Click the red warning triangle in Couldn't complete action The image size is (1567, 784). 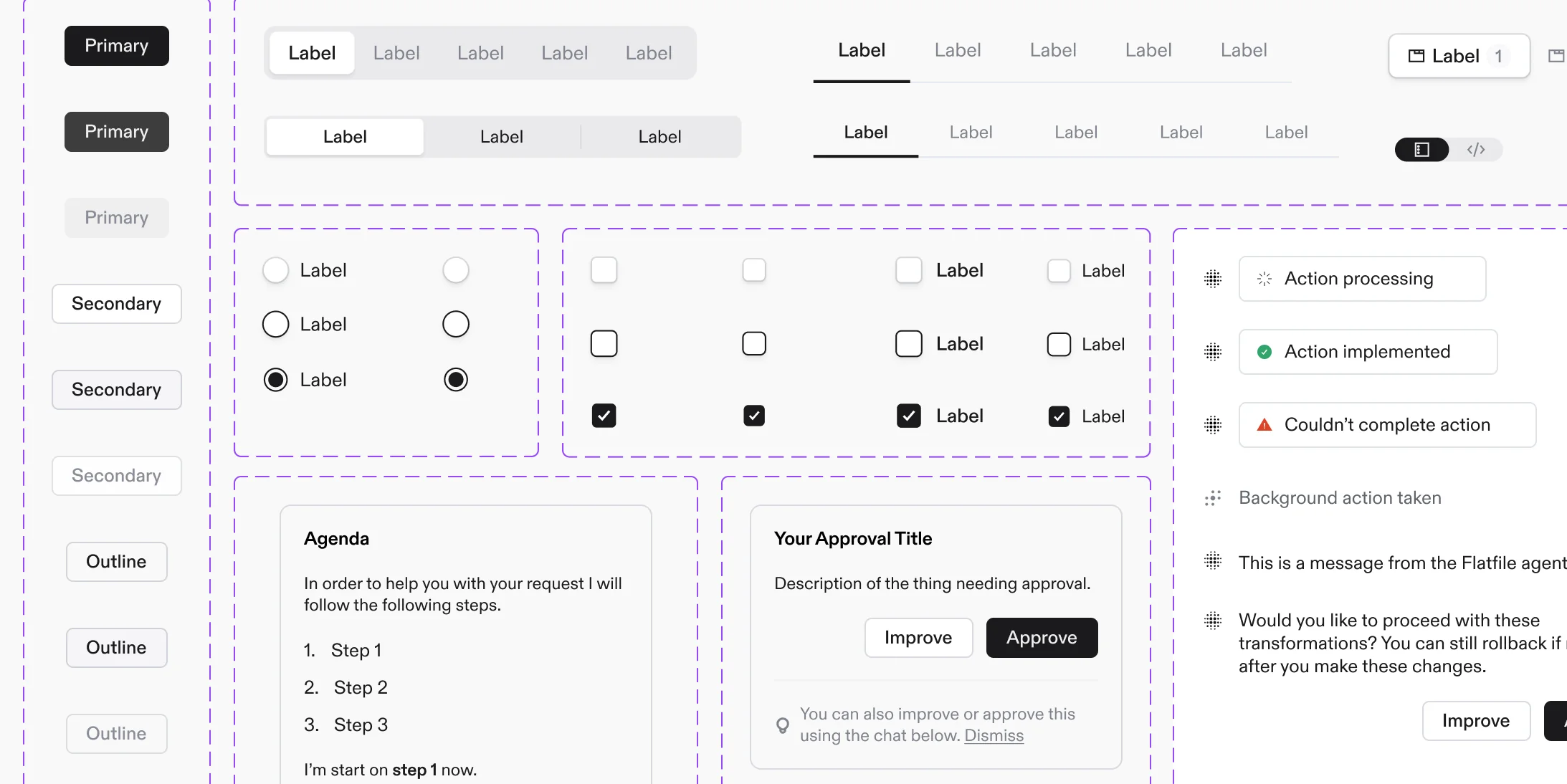tap(1264, 425)
